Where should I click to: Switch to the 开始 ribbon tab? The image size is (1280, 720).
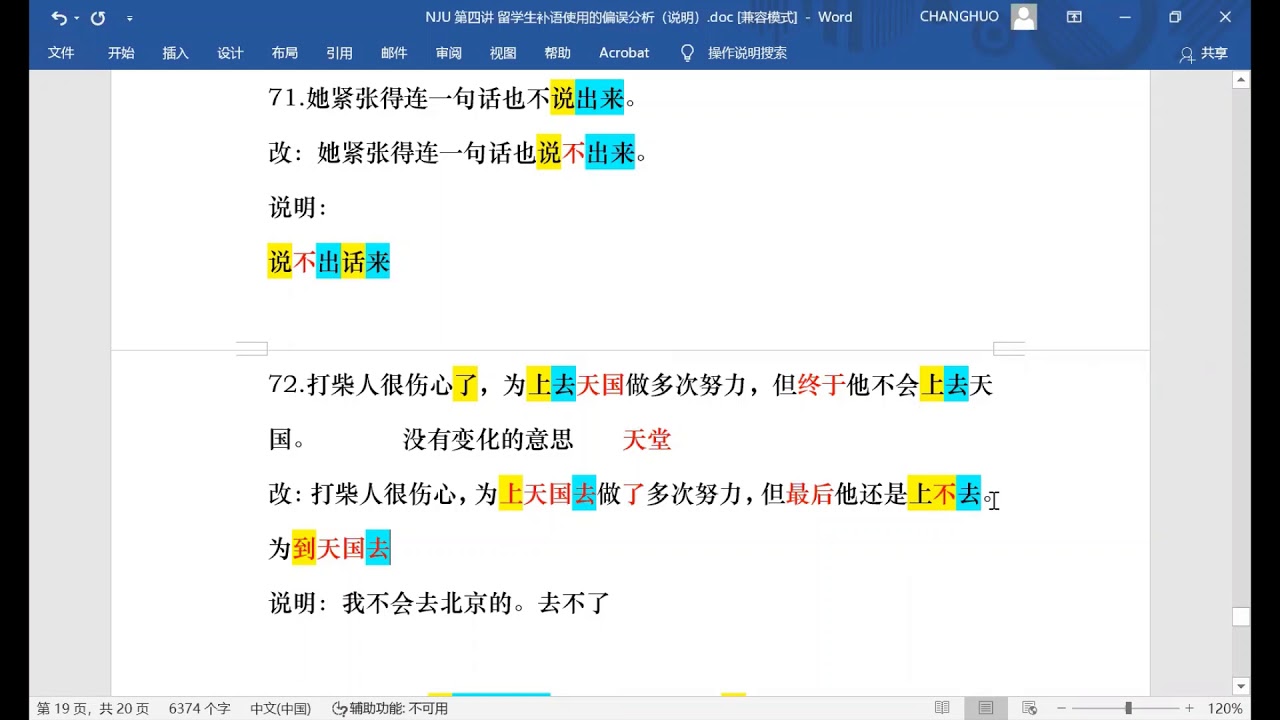pos(121,53)
